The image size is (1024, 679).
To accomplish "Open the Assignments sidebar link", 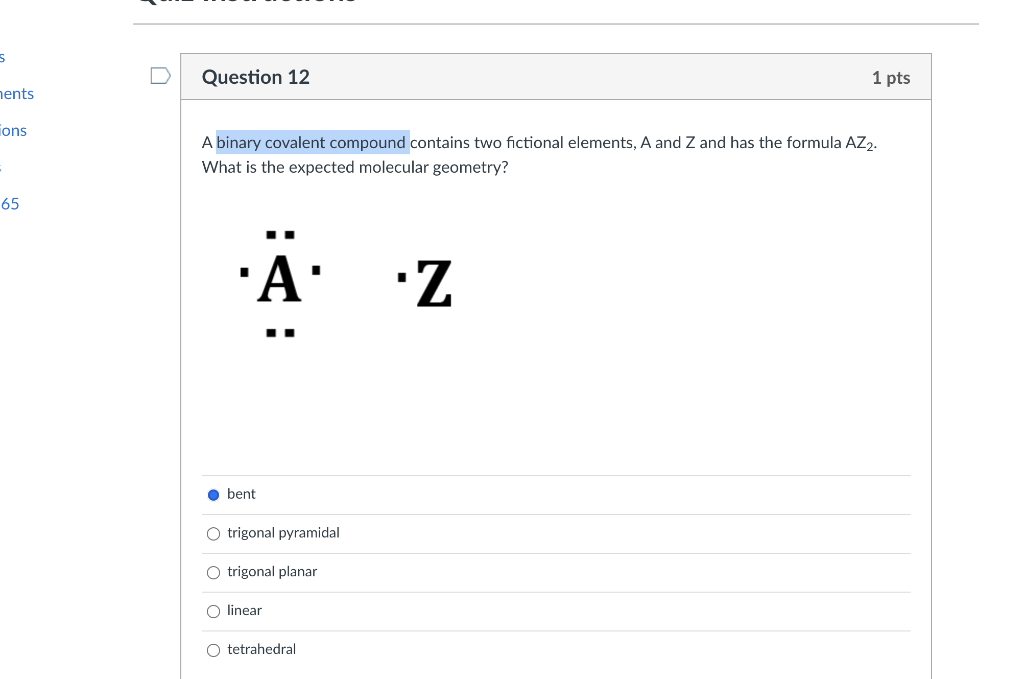I will pos(15,93).
